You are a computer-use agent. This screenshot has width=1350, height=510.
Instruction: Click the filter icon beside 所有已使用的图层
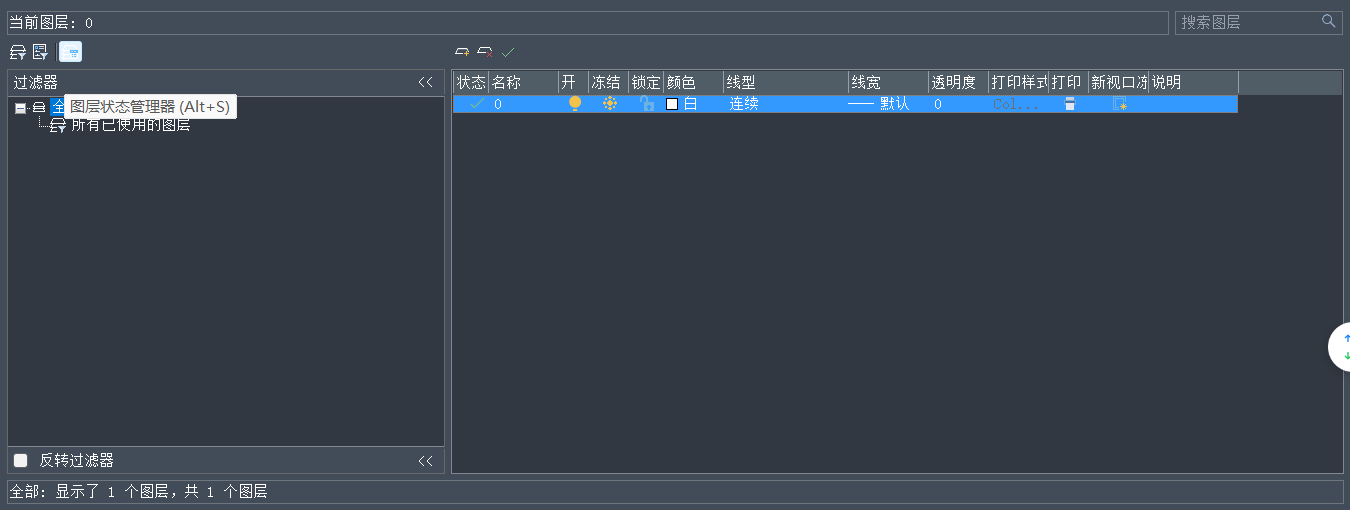point(58,125)
